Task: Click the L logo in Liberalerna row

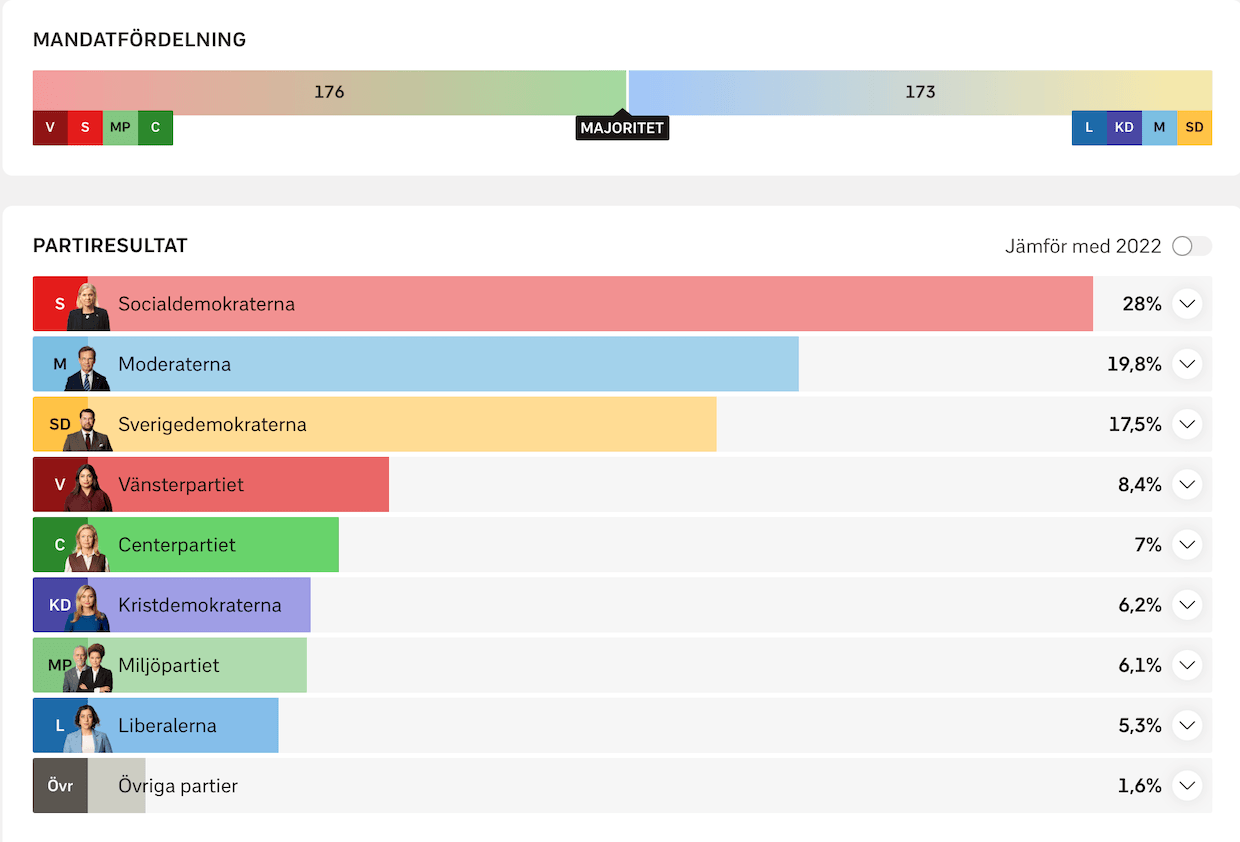Action: [60, 725]
